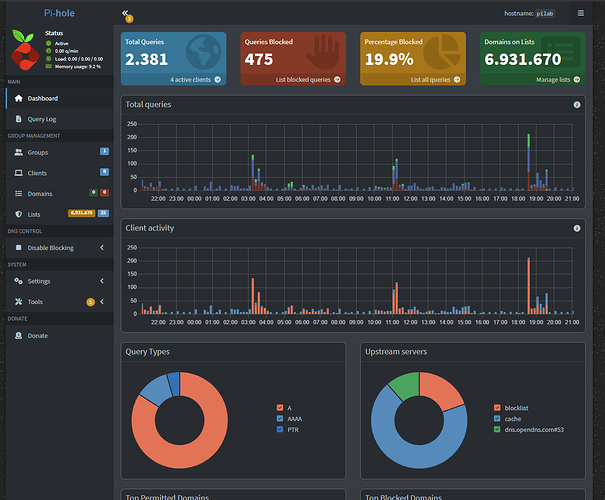Click arrow icon next to List all queries

tap(457, 79)
